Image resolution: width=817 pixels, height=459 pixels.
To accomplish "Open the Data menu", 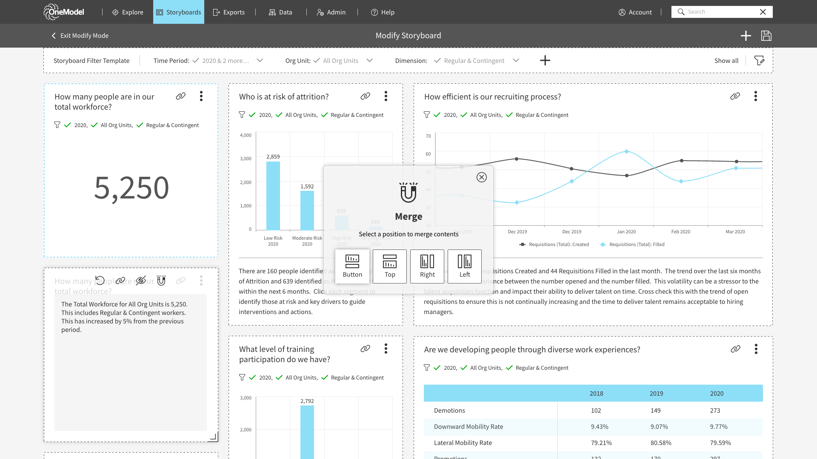I will [280, 12].
